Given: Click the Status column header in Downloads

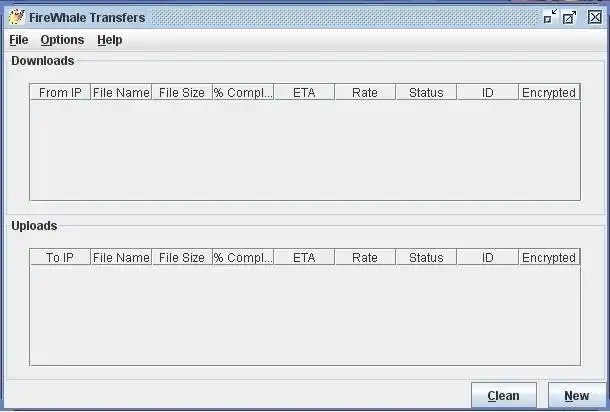Looking at the screenshot, I should 426,93.
